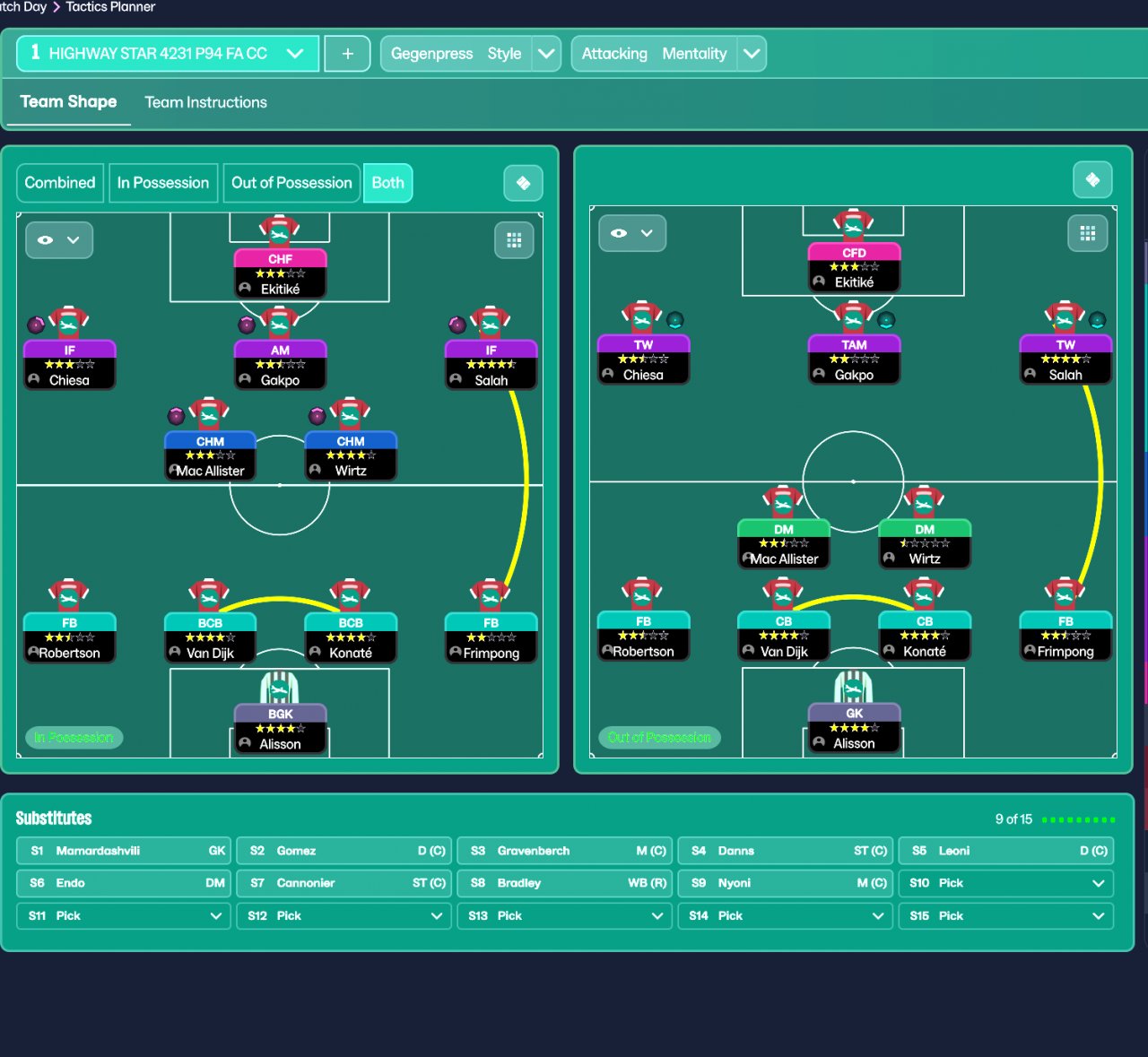The image size is (1148, 1057).
Task: Click the diamond icon button above the In Possession pitch
Action: 524,183
